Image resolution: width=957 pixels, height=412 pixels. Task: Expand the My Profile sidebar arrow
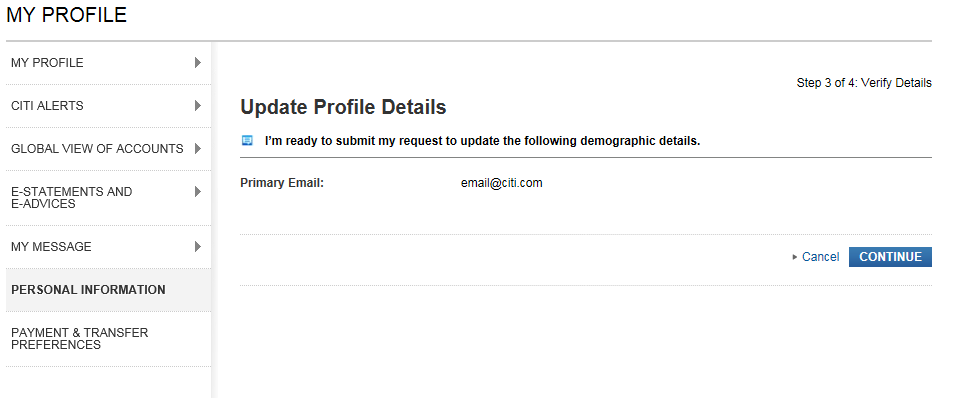(198, 63)
